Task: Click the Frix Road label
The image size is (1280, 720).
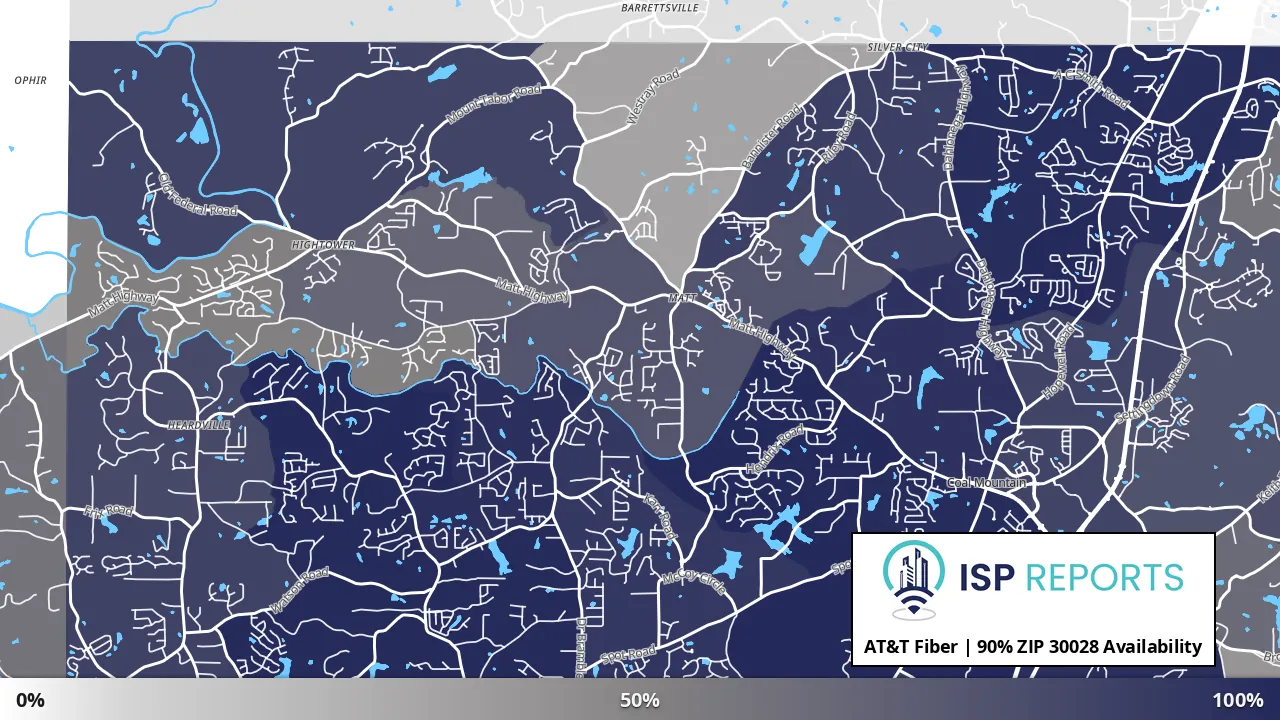Action: (x=108, y=511)
